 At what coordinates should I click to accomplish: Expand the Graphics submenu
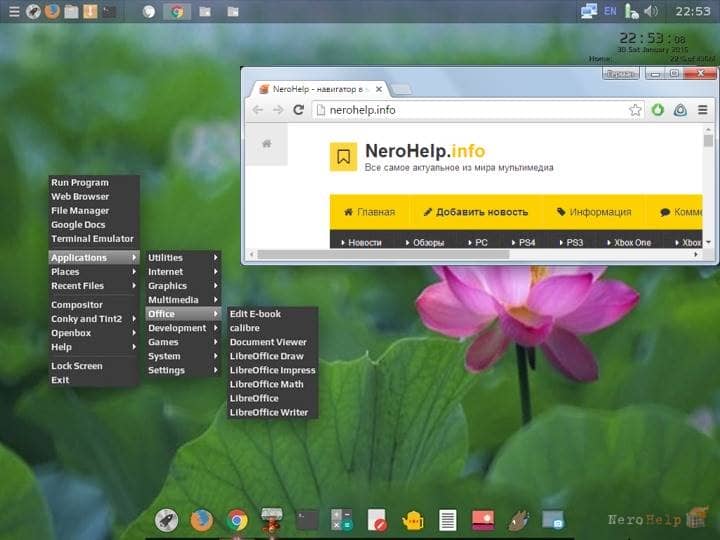[x=183, y=286]
